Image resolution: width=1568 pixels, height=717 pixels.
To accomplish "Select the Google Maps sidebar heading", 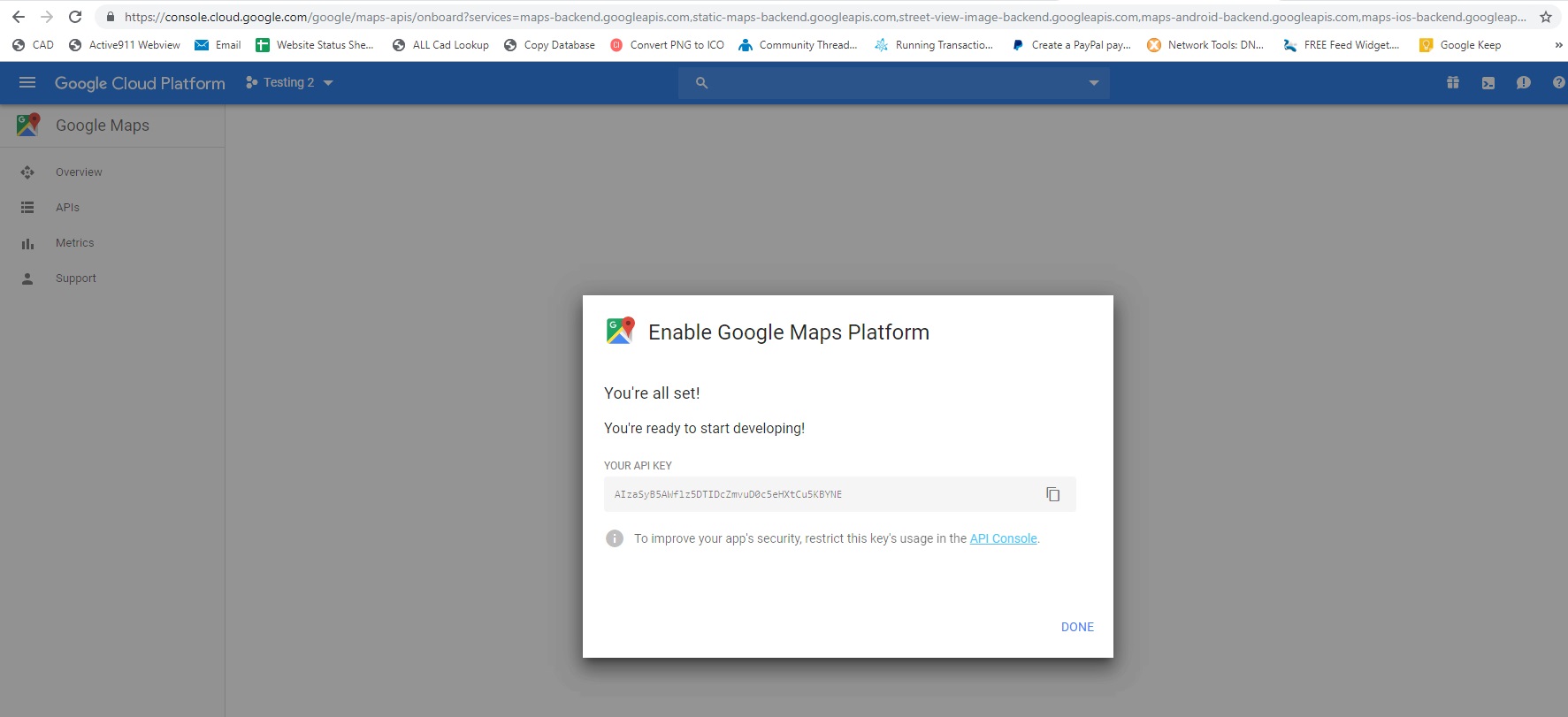I will click(103, 126).
